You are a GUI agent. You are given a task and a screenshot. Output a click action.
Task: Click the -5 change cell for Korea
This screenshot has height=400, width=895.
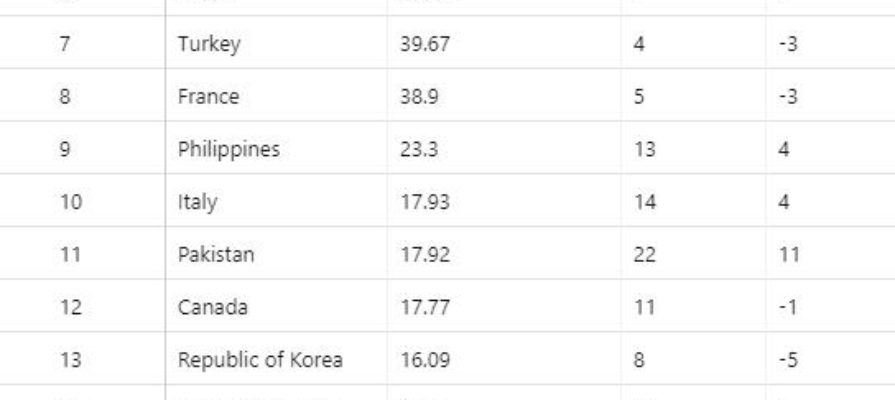tap(831, 359)
